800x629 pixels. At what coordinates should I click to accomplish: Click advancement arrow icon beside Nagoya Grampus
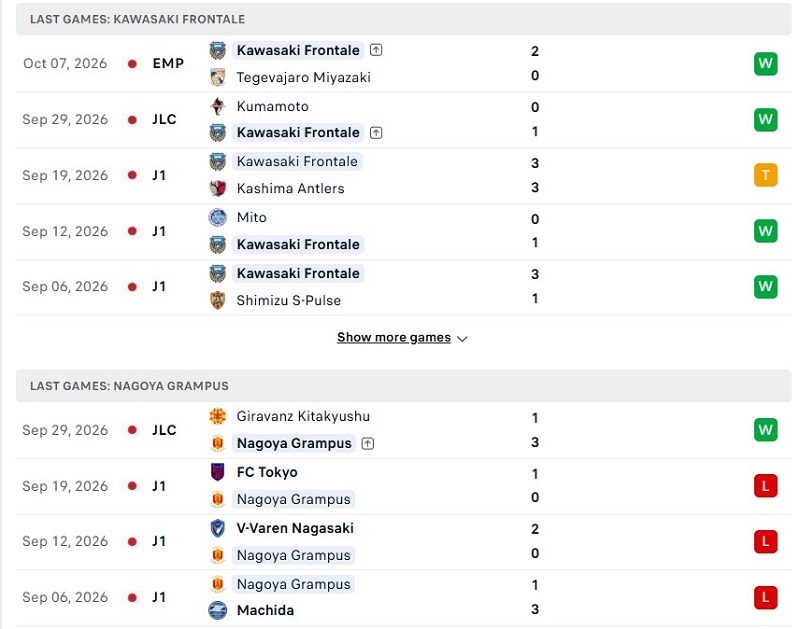[367, 443]
